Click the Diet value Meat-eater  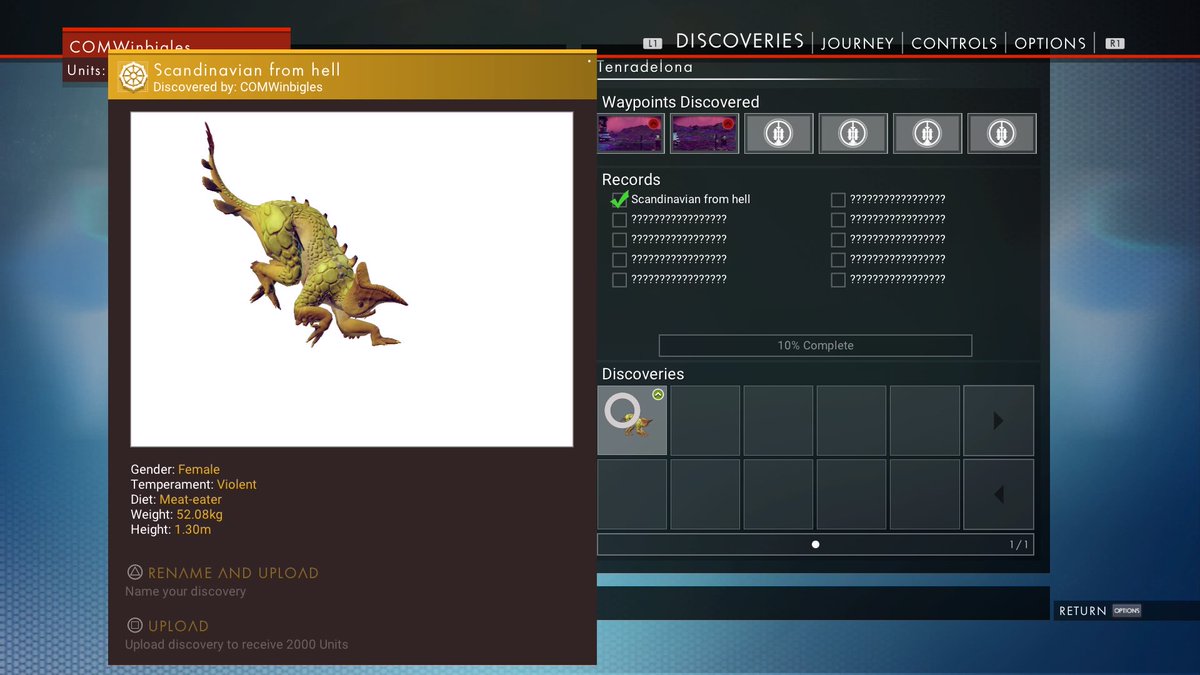coord(191,500)
